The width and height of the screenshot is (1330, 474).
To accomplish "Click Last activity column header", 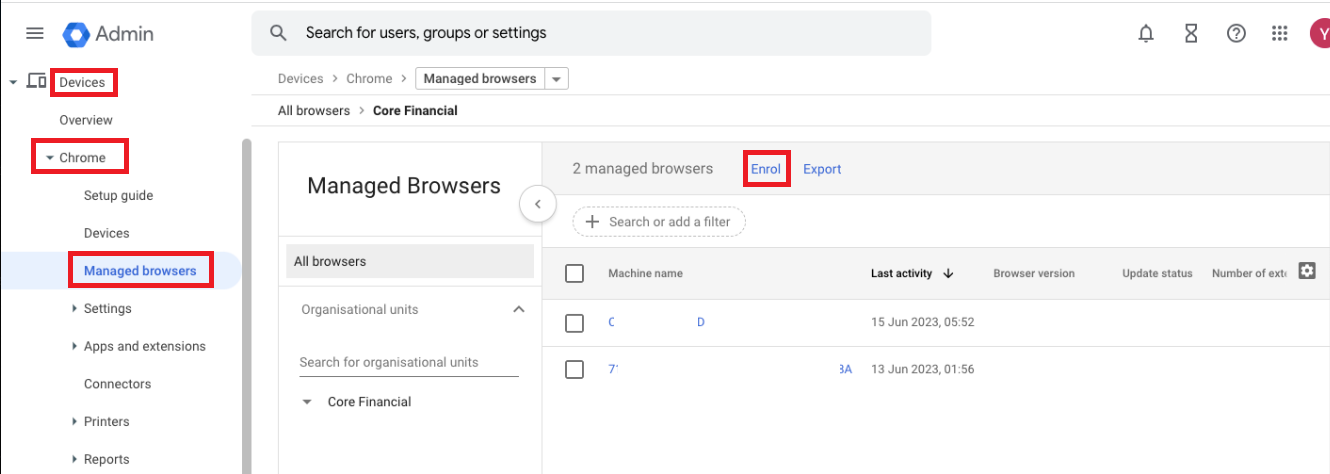I will point(901,273).
